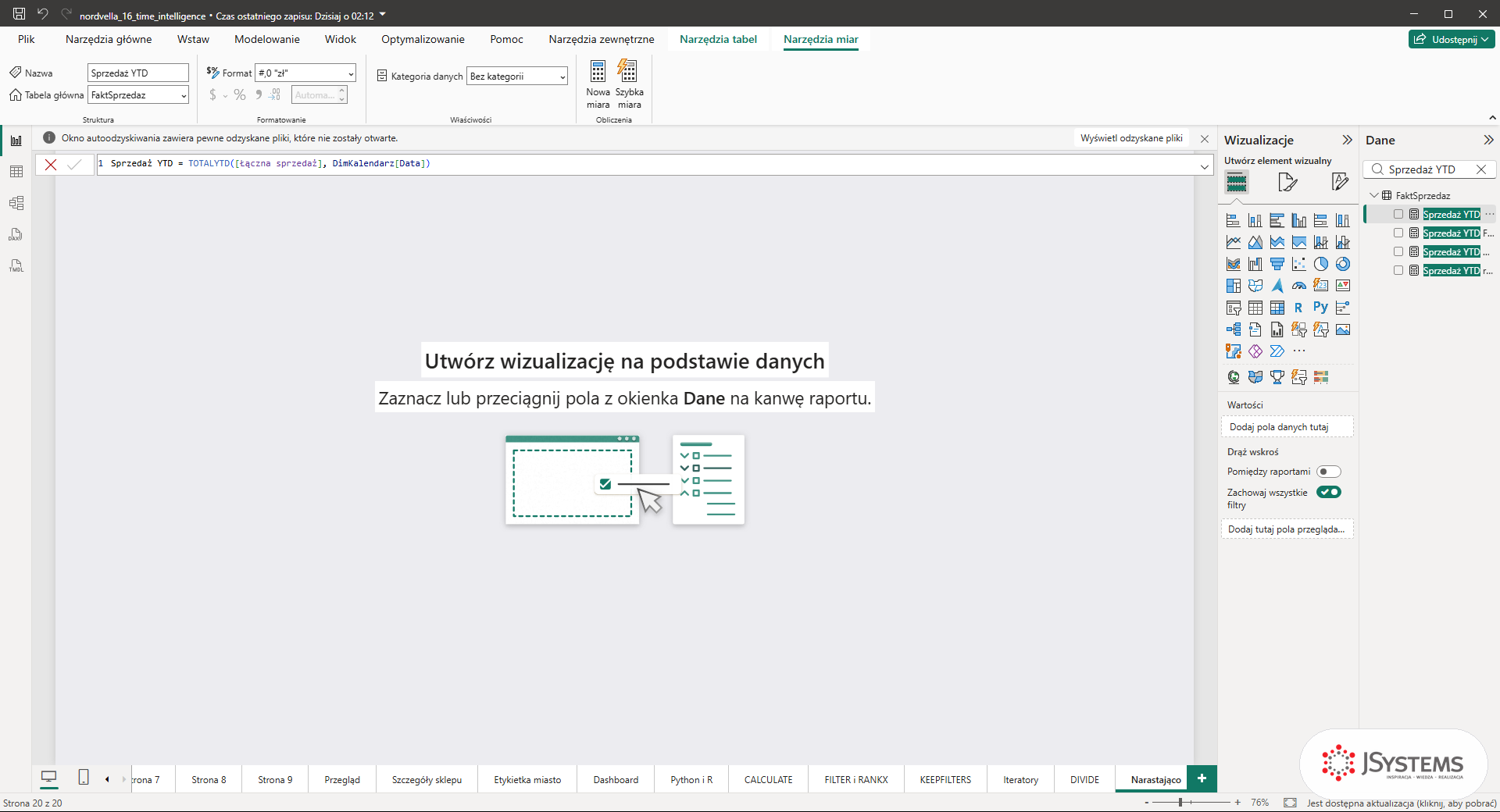Collapse the Dane pane

1487,140
